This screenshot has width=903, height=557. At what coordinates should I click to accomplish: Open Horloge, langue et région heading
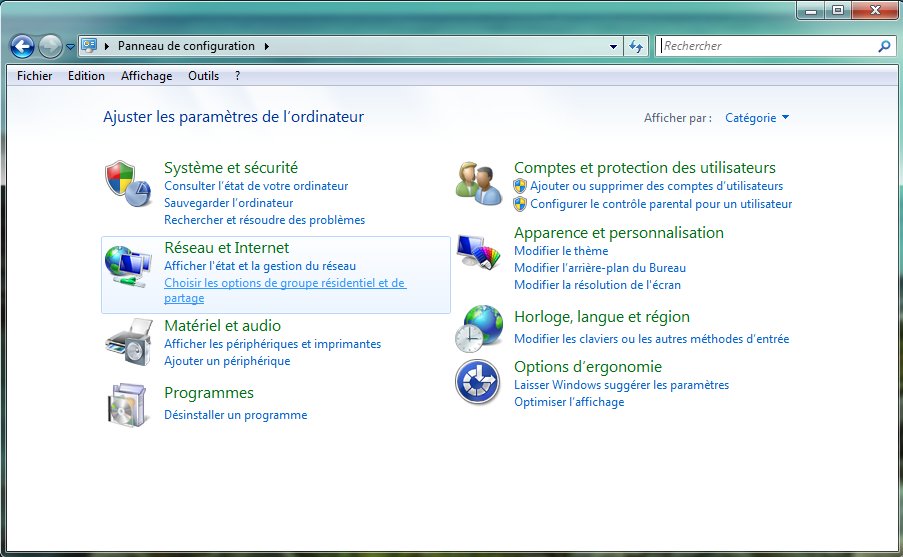[x=602, y=317]
